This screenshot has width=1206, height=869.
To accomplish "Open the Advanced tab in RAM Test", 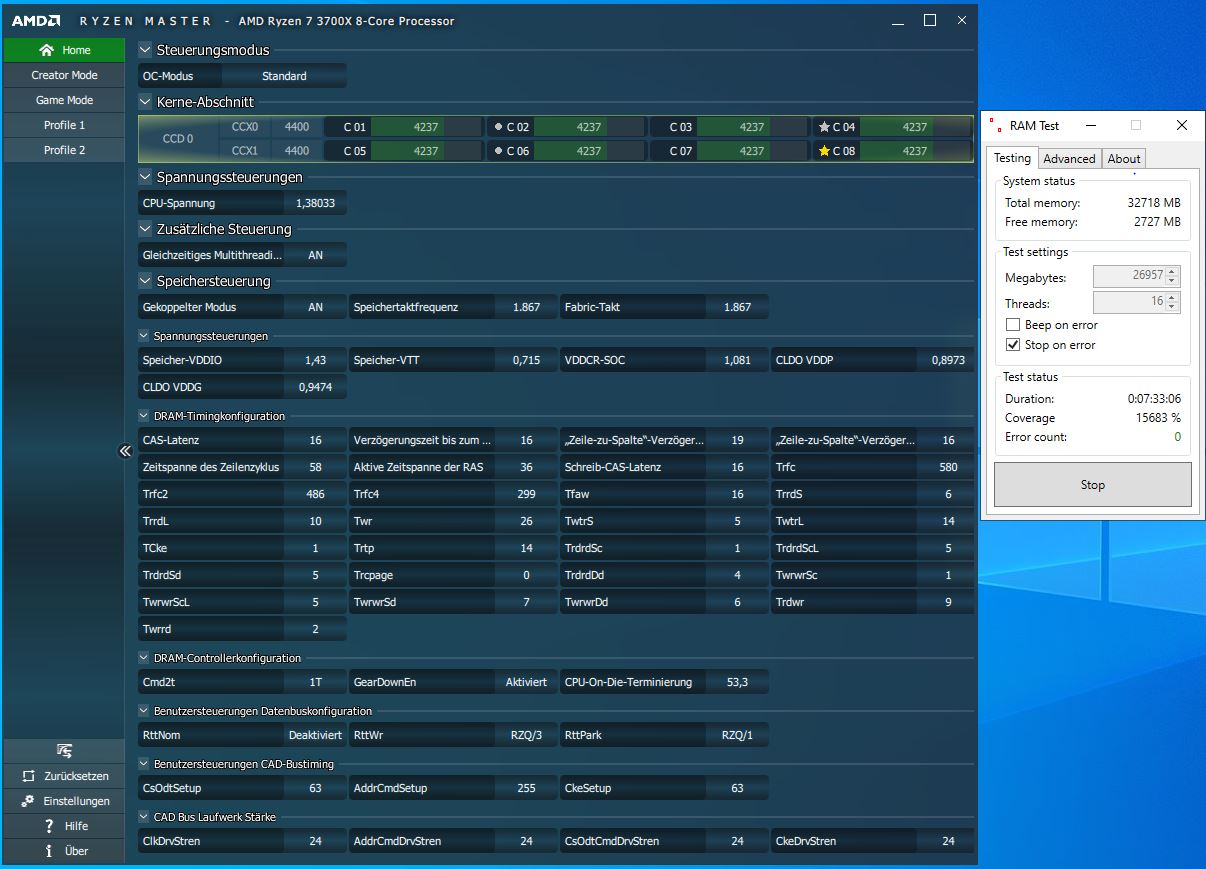I will (1069, 159).
